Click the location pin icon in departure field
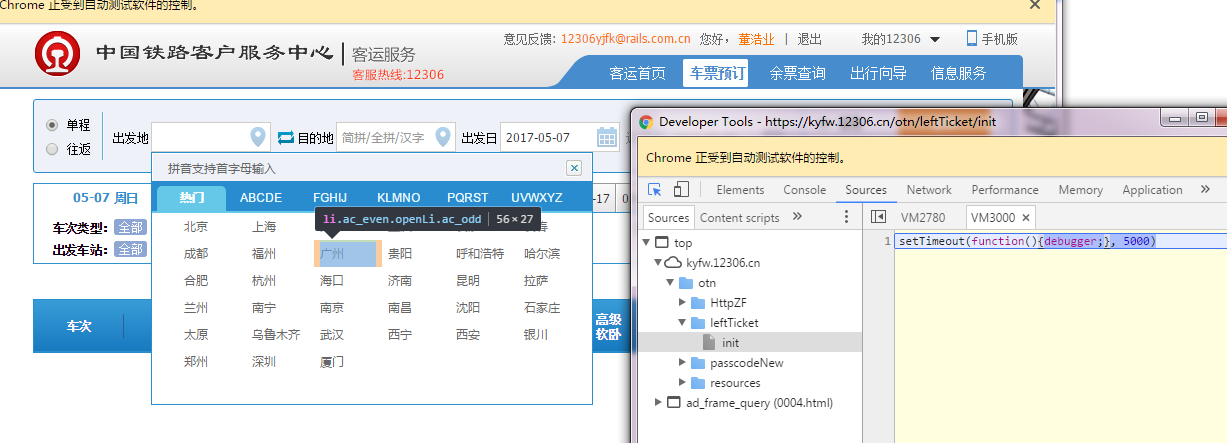1227x443 pixels. click(258, 137)
